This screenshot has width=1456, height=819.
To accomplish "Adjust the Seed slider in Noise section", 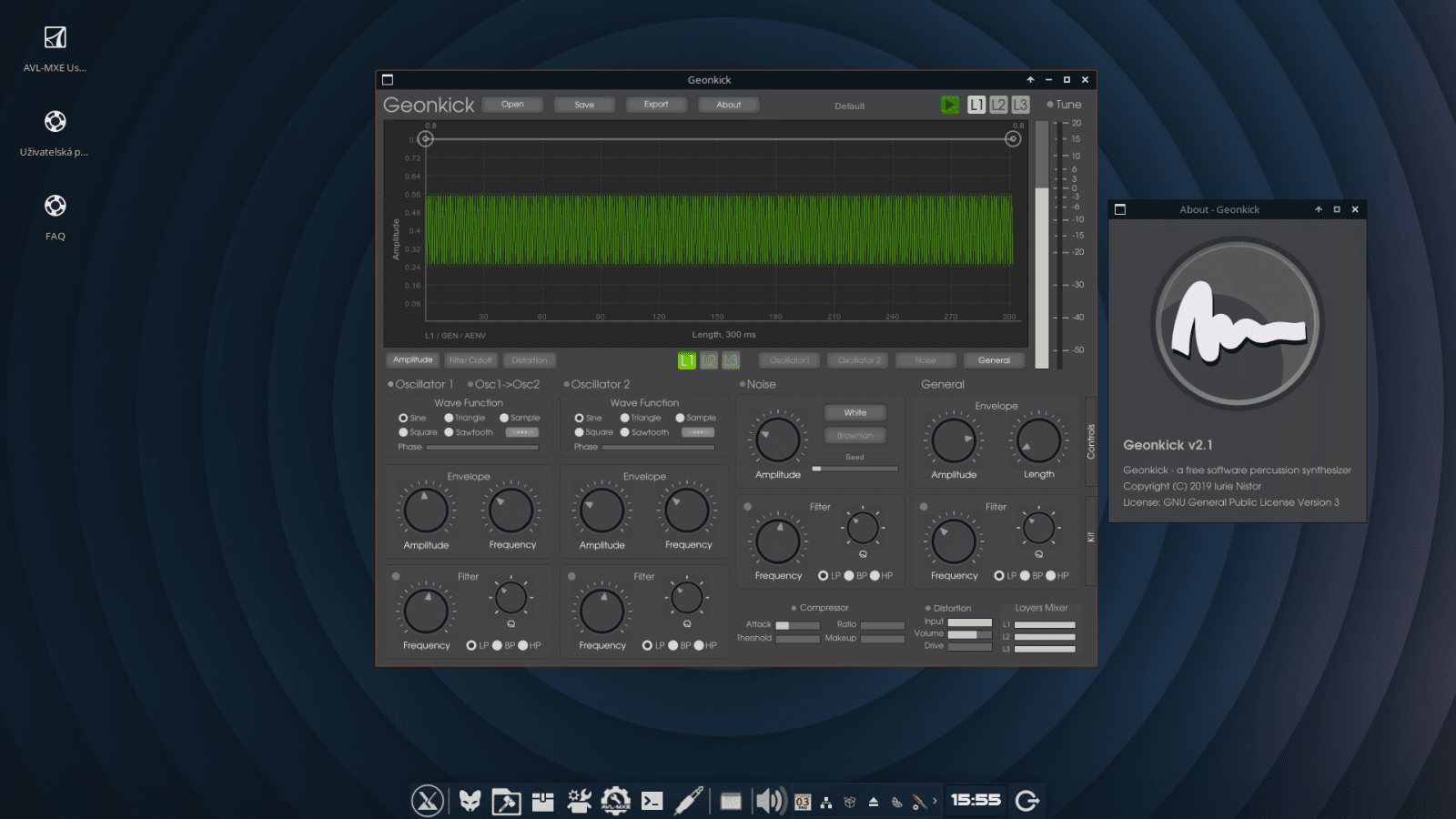I will pyautogui.click(x=855, y=468).
